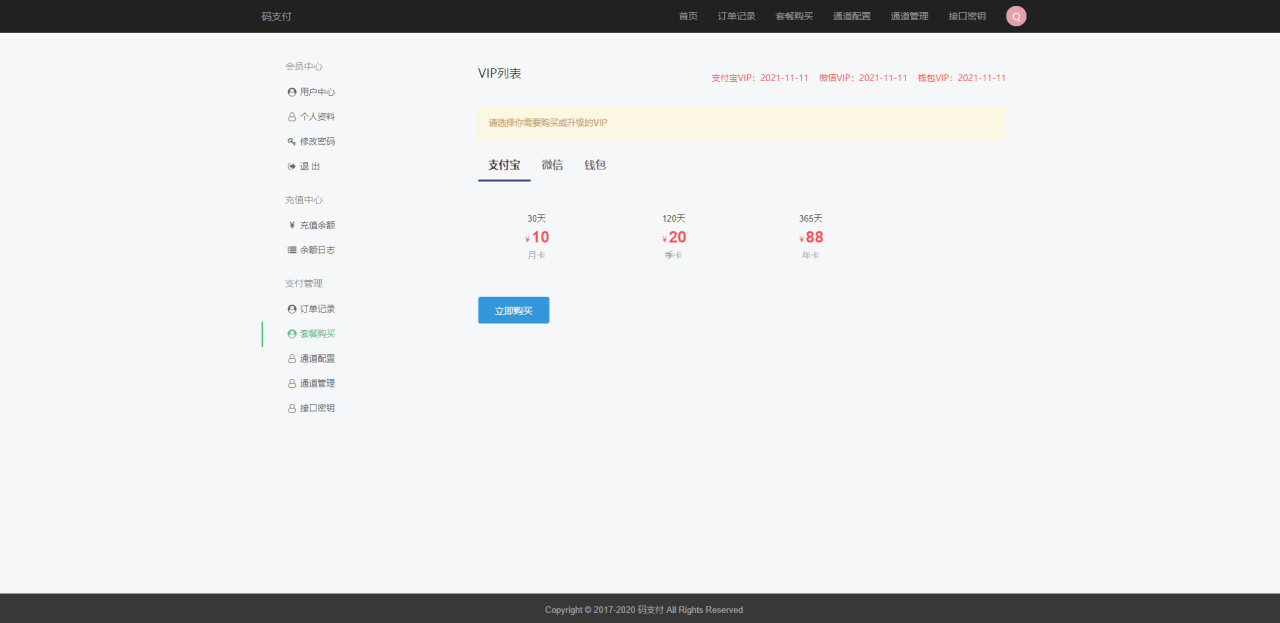Open 通道管理 in the top navigation bar
This screenshot has width=1280, height=623.
[909, 16]
